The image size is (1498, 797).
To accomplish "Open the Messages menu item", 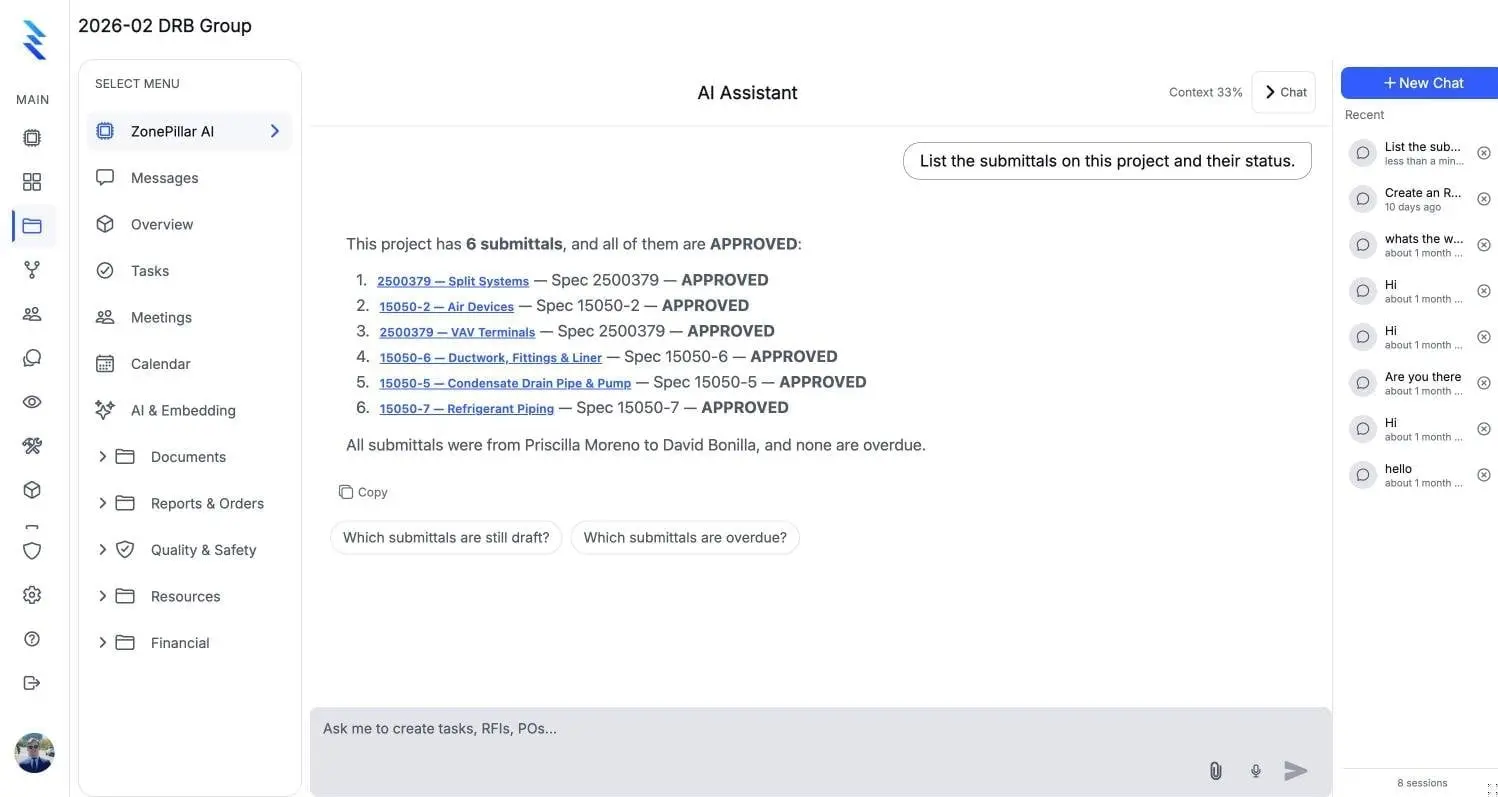I will pyautogui.click(x=189, y=178).
